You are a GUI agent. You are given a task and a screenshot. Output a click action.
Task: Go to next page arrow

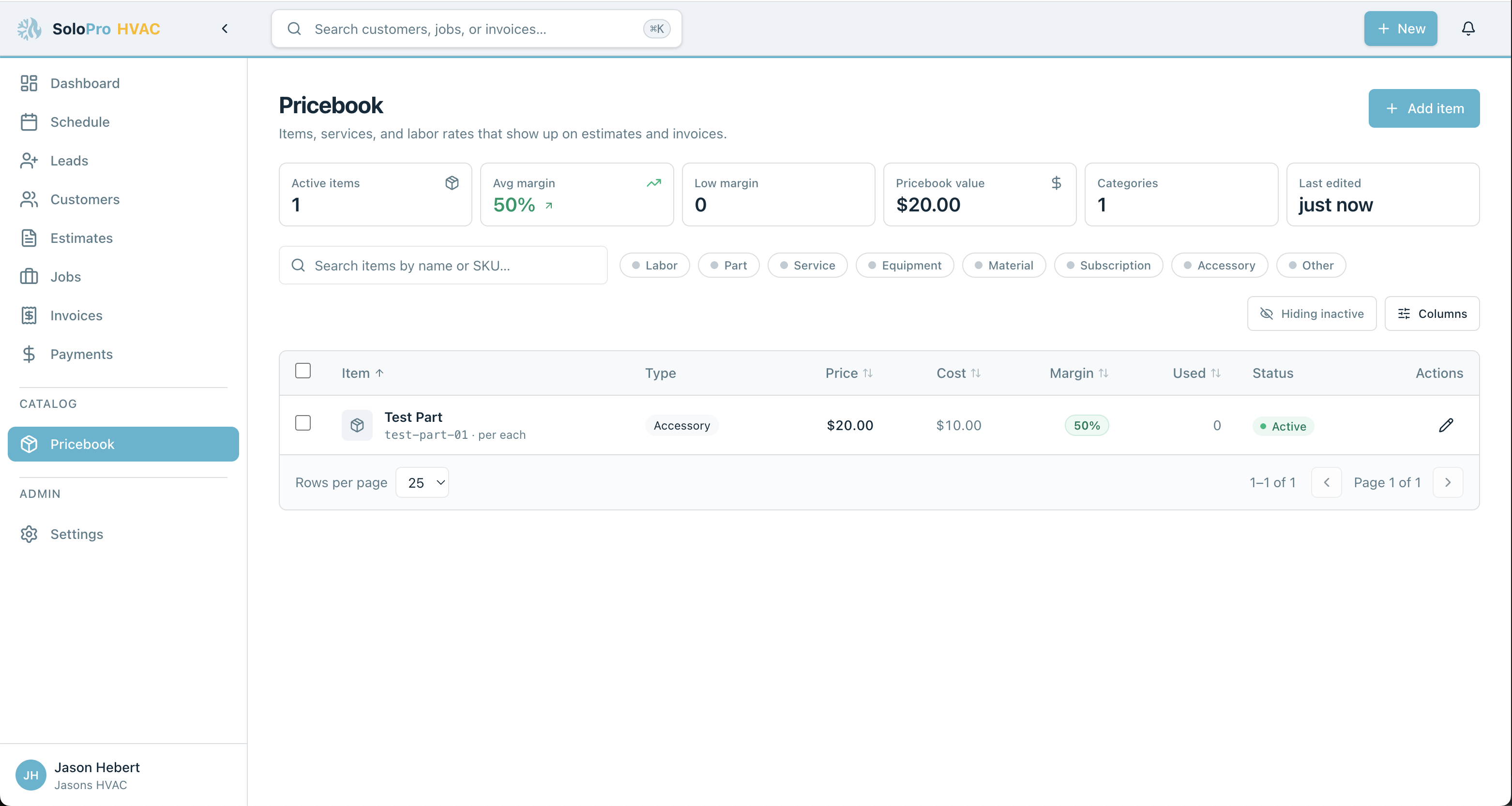tap(1448, 482)
